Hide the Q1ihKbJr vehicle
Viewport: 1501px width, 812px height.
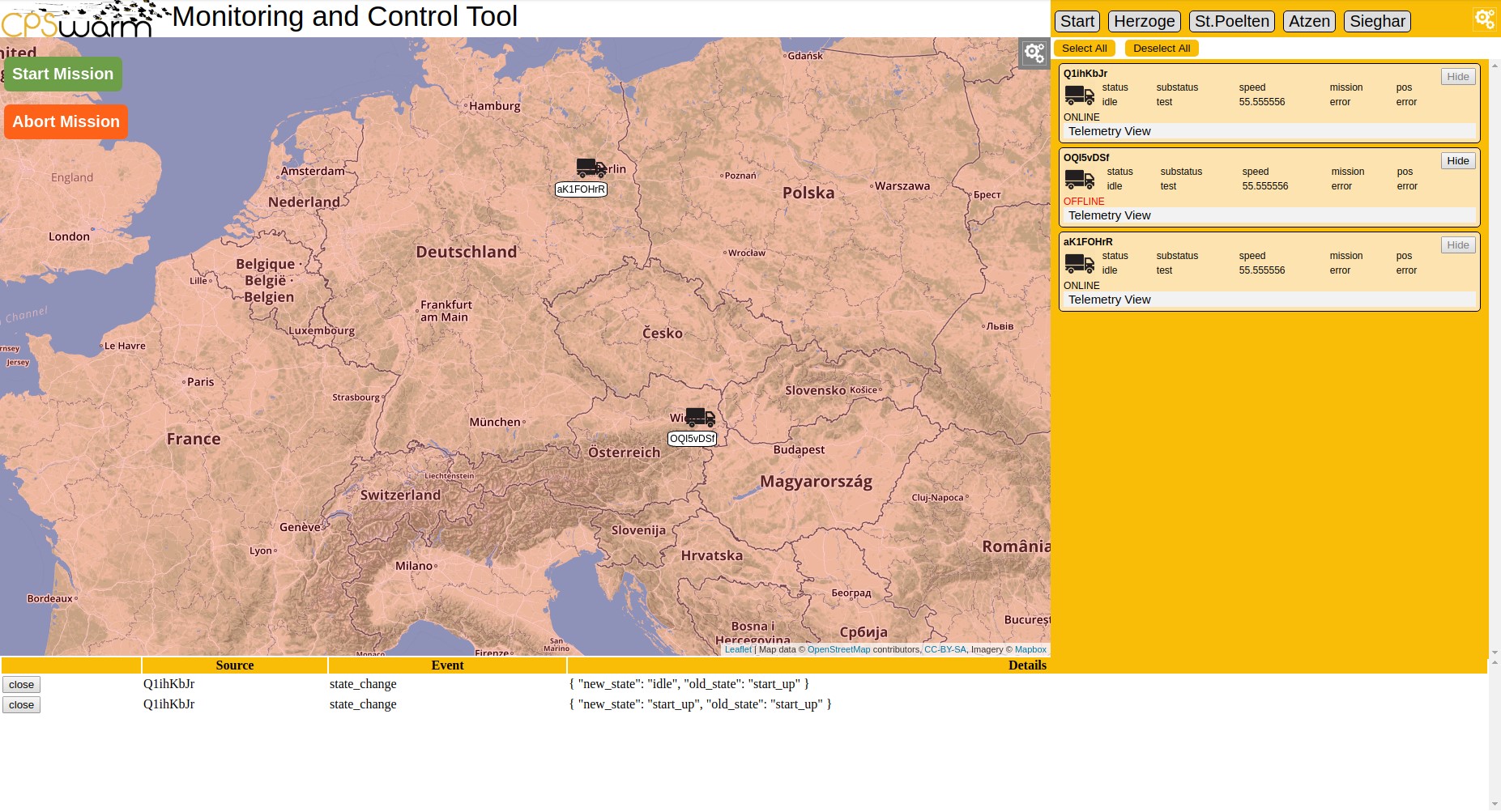click(x=1458, y=77)
